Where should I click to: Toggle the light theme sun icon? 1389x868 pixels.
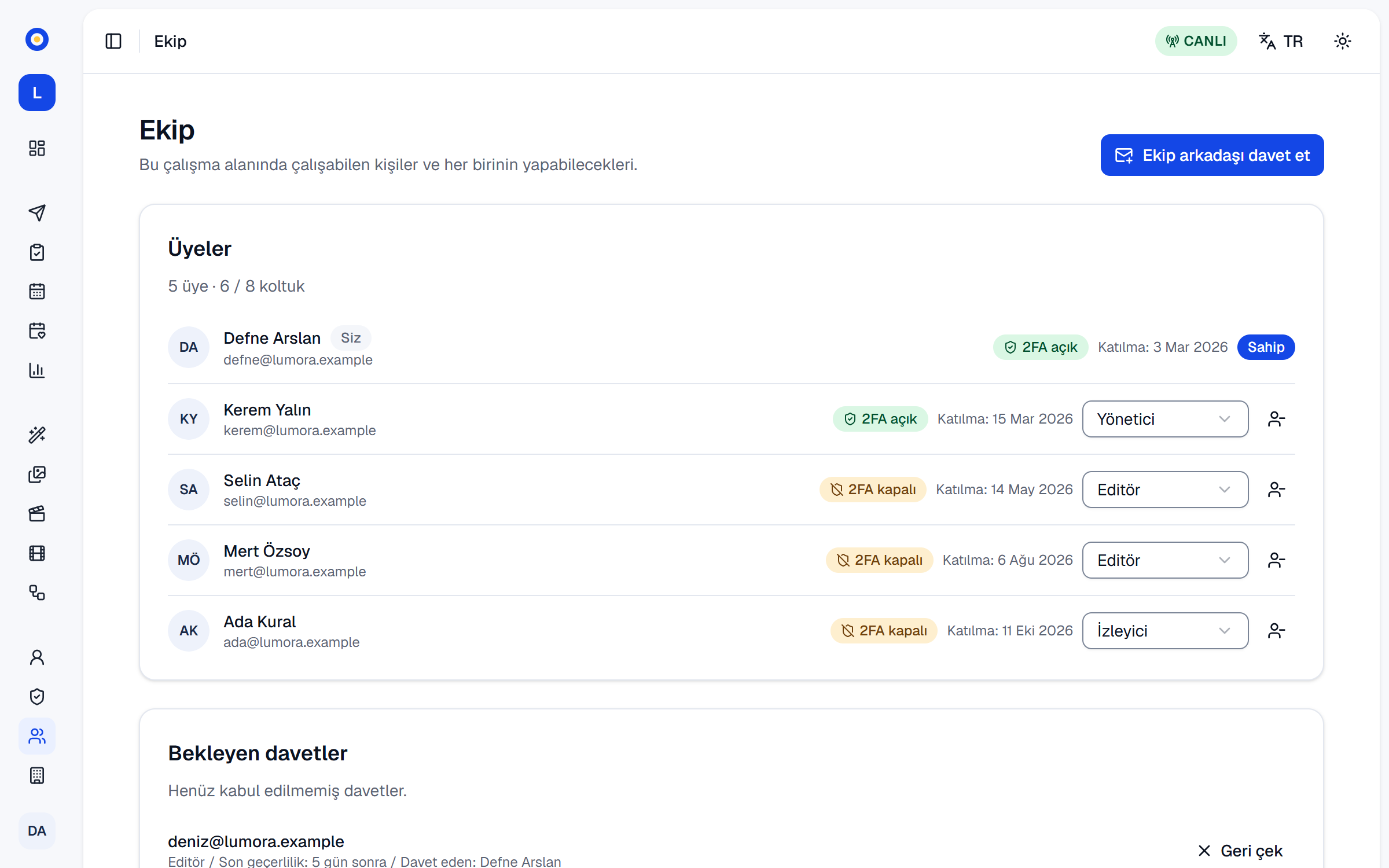(1343, 41)
